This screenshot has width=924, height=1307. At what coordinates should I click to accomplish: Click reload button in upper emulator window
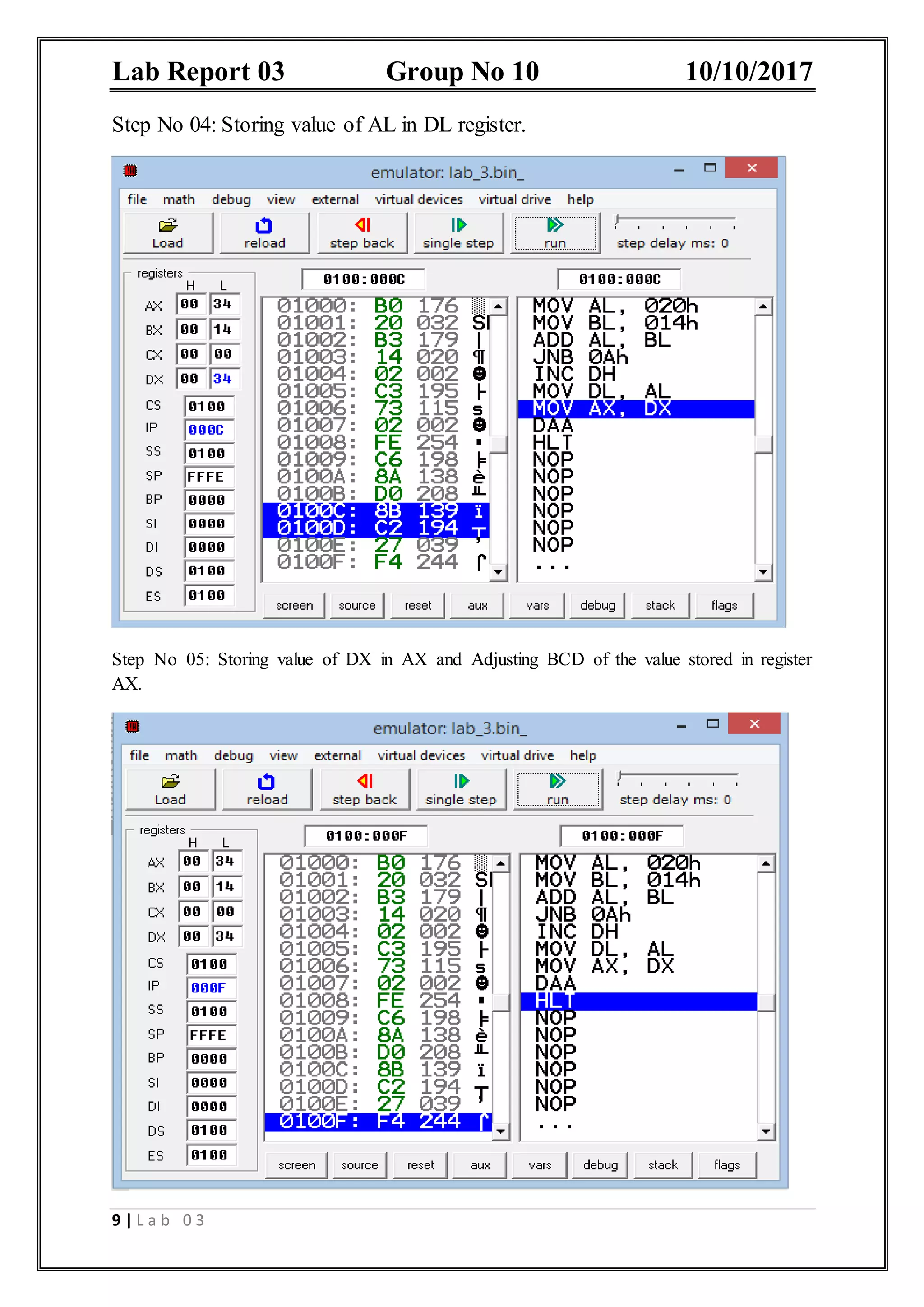264,233
